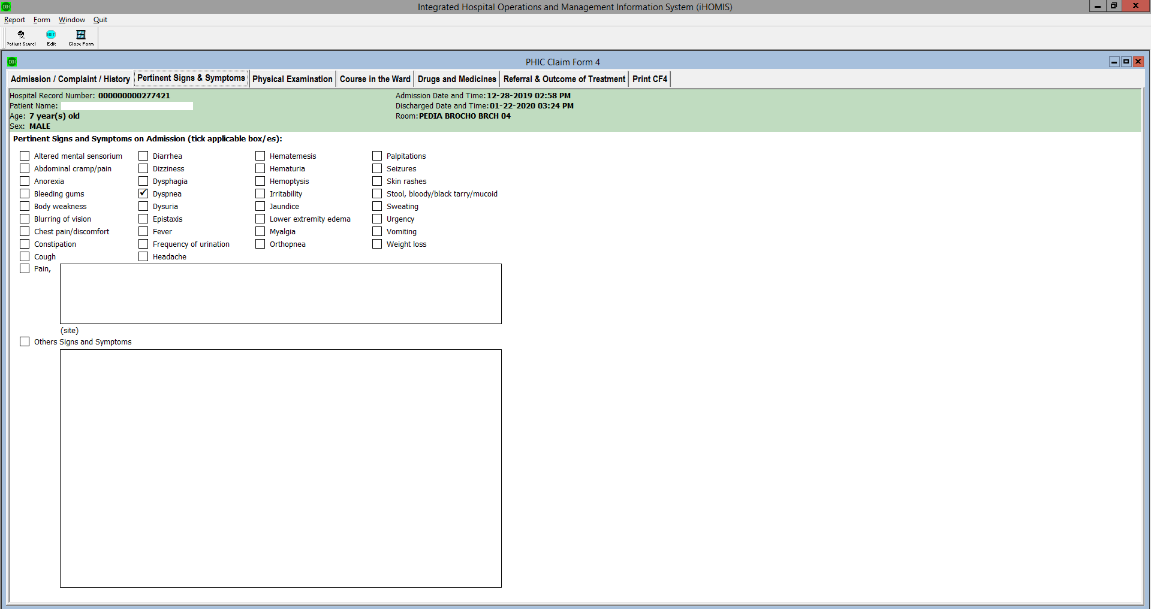Close the PHIC Claim Form 4 child window
1151x609 pixels.
[1139, 62]
